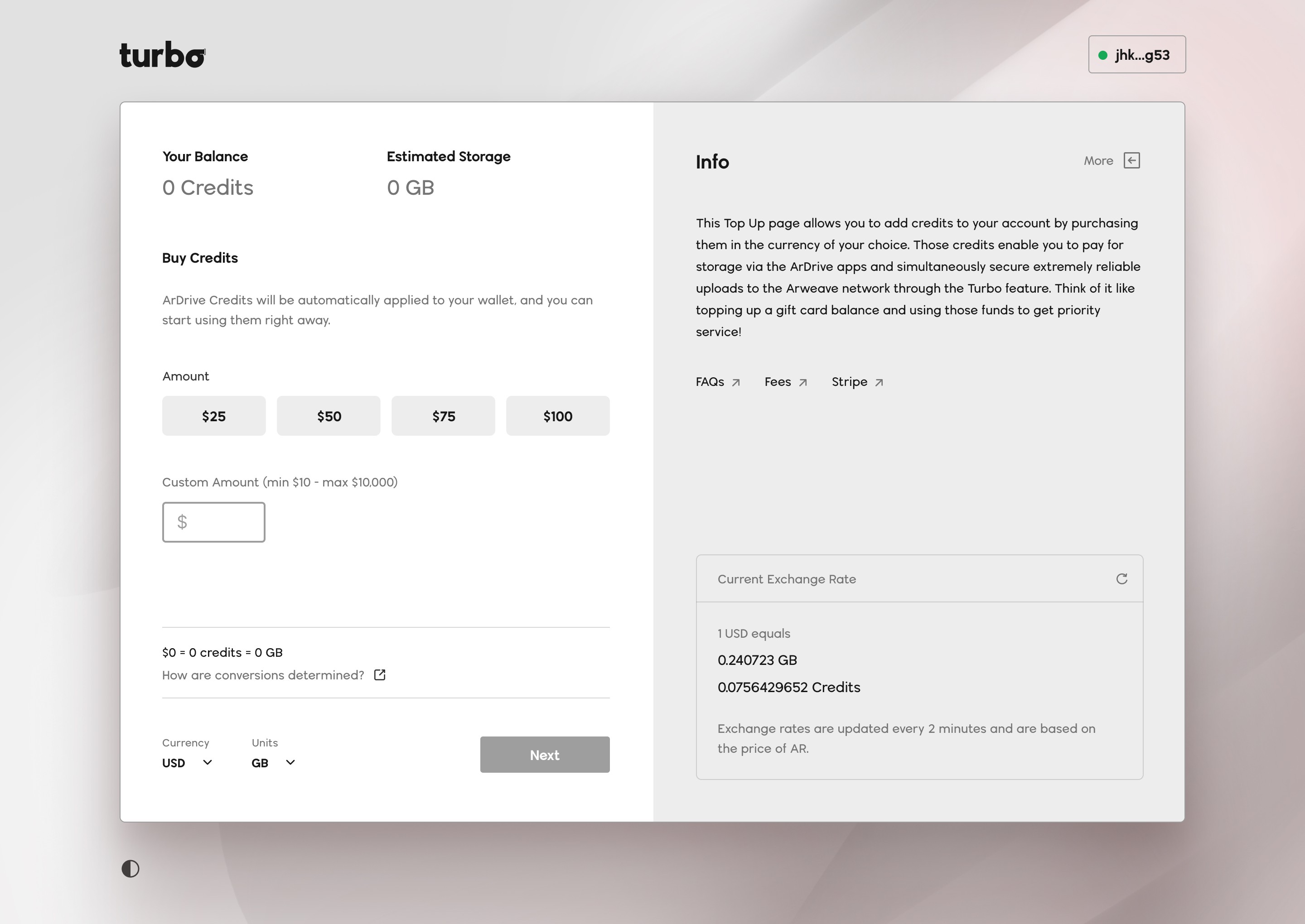This screenshot has height=924, width=1305.
Task: Click the '0 Credits' balance value
Action: pyautogui.click(x=208, y=187)
